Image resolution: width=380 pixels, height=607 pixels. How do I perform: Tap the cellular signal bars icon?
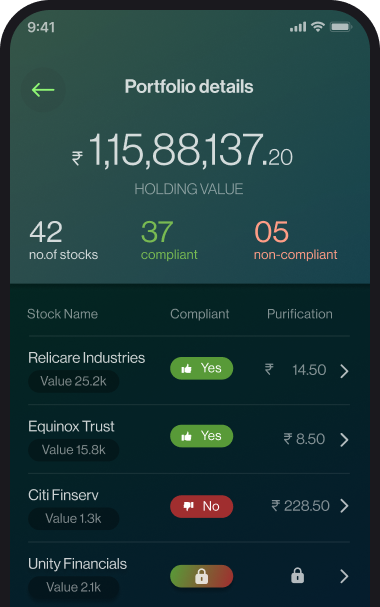pos(298,27)
